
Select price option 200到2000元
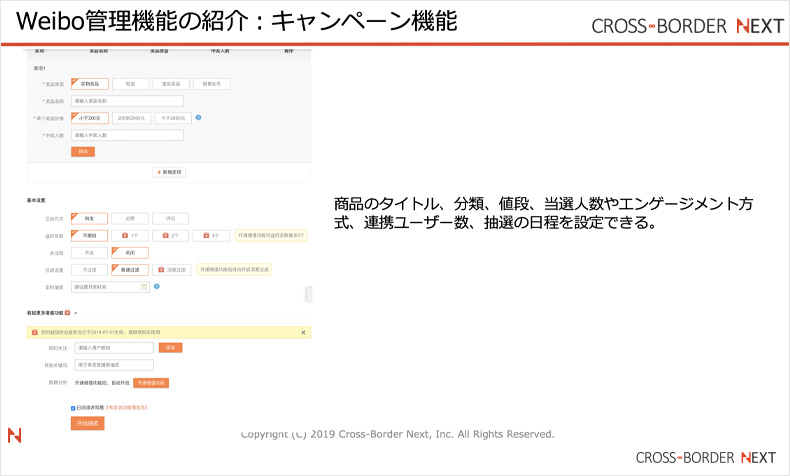pyautogui.click(x=131, y=118)
